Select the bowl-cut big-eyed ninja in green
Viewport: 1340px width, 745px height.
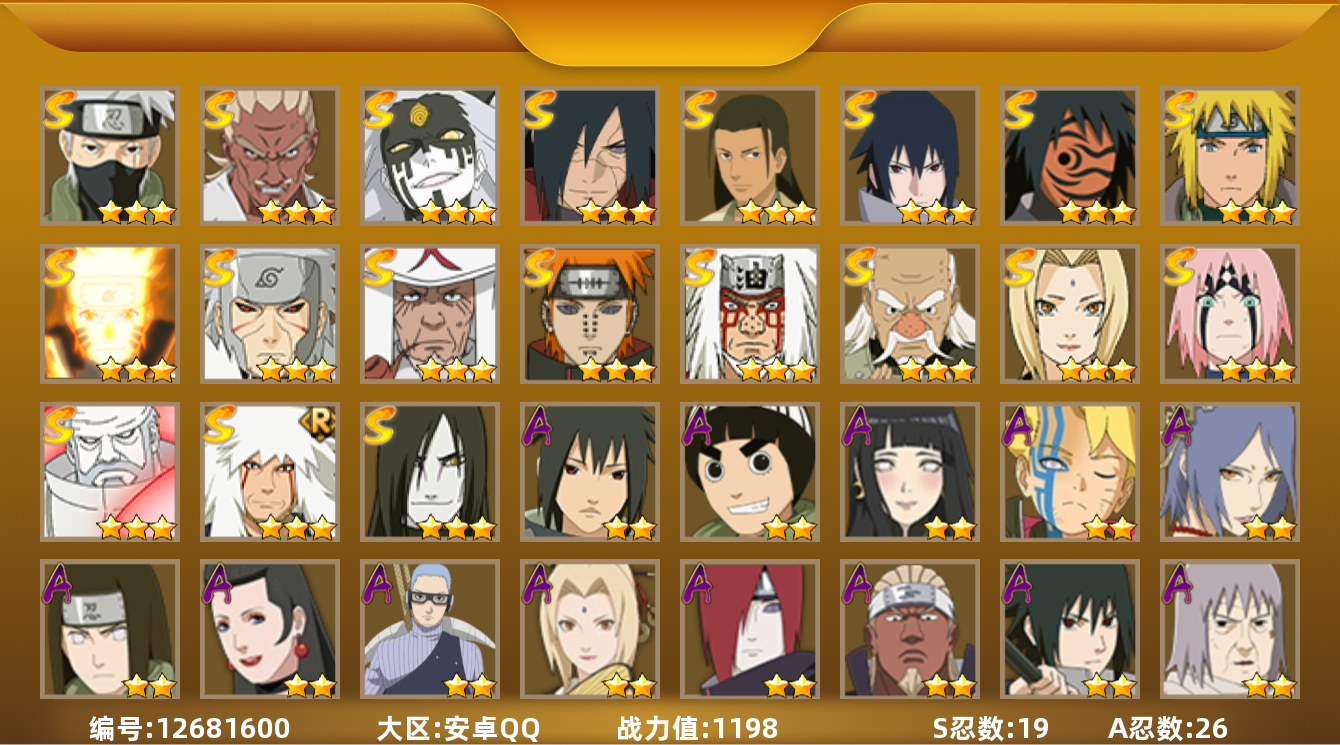(750, 472)
